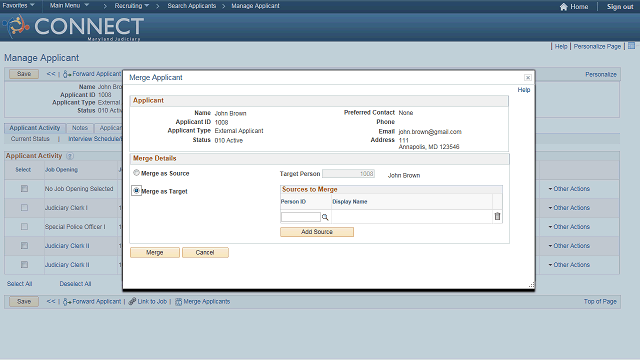The width and height of the screenshot is (640, 360).
Task: Open the Recruiting breadcrumb menu
Action: click(131, 6)
